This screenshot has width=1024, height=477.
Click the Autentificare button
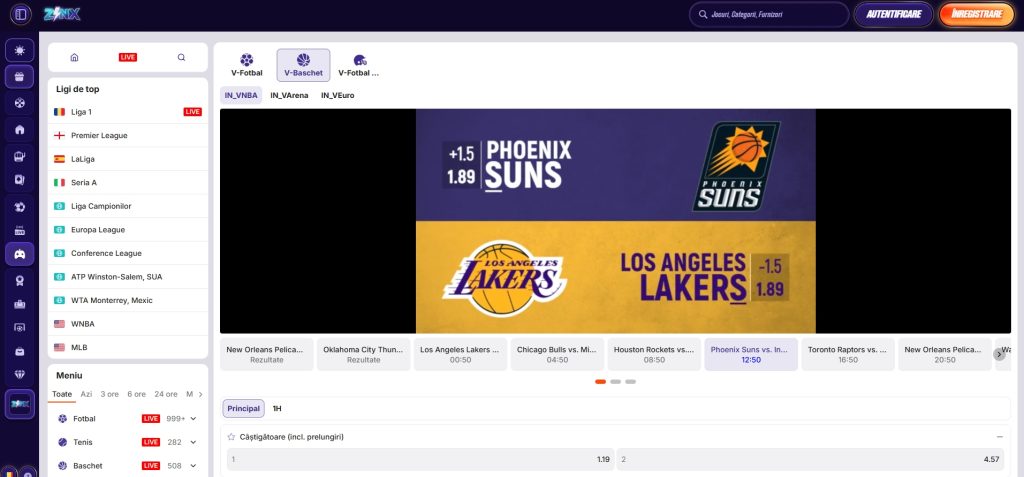point(893,14)
